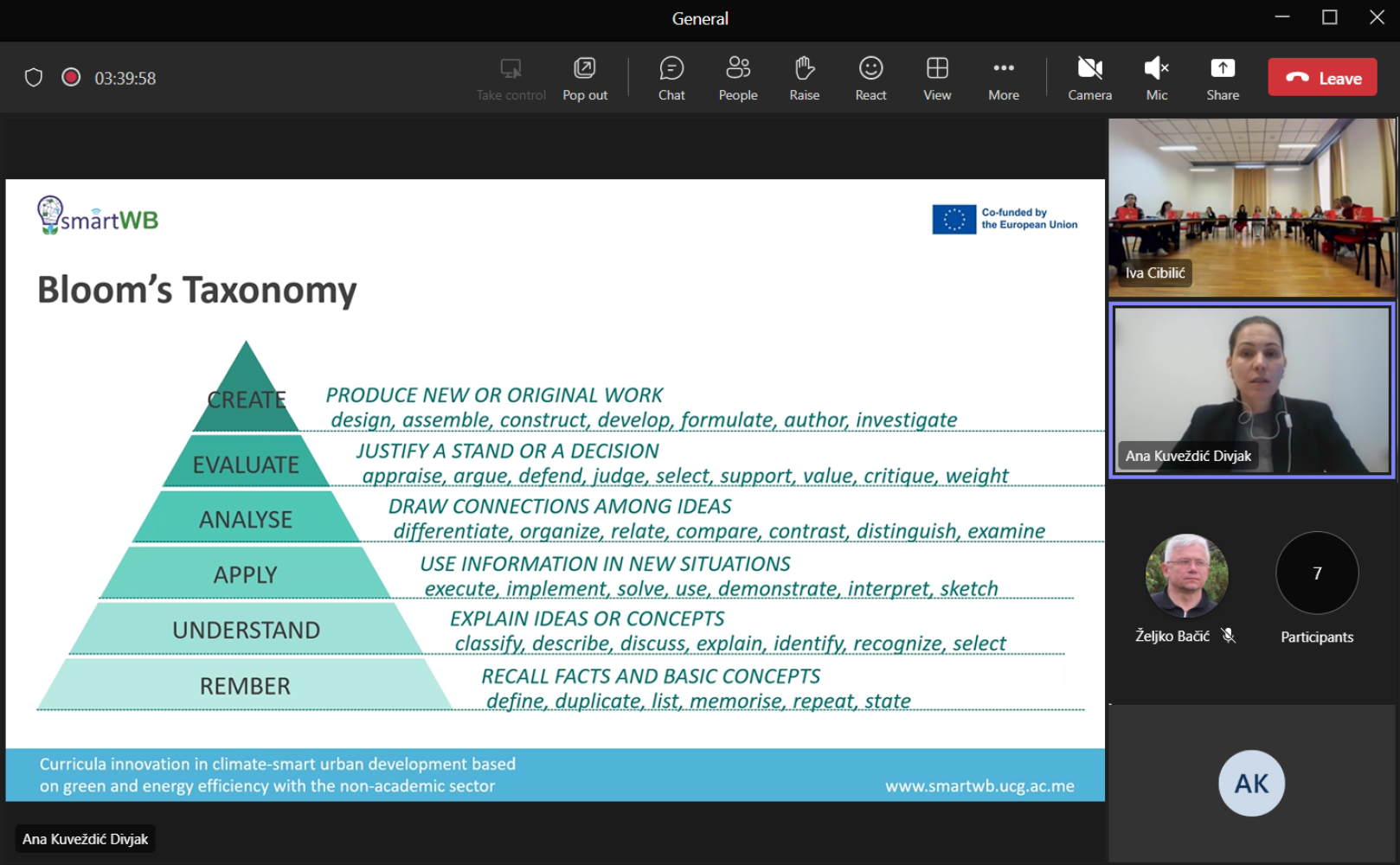Show the People list
The width and height of the screenshot is (1400, 865).
(x=737, y=78)
